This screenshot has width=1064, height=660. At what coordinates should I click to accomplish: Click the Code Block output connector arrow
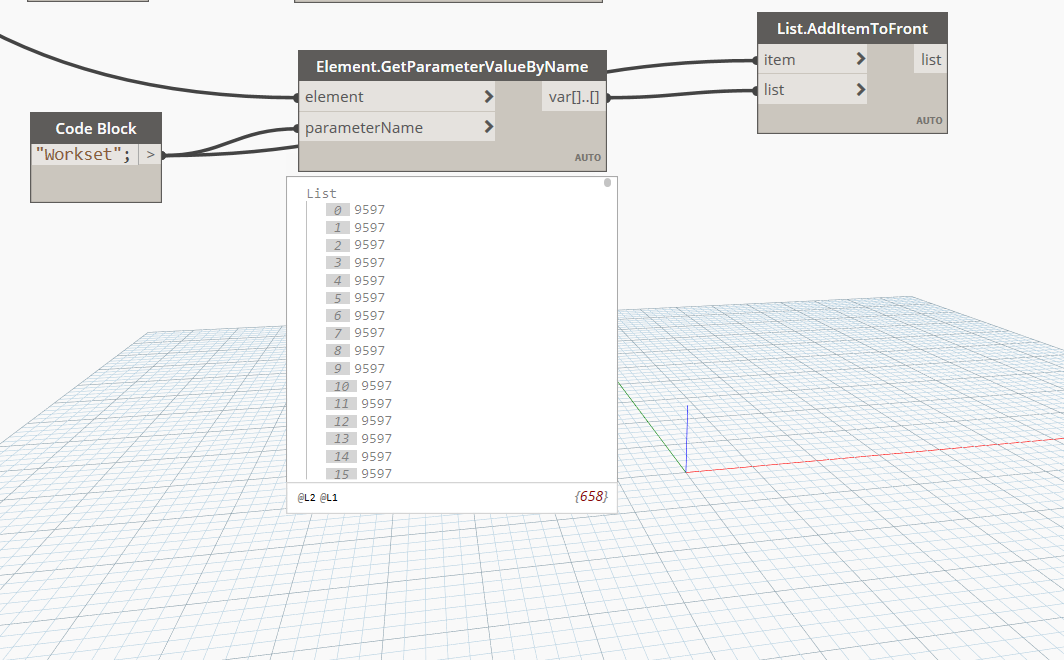[150, 154]
